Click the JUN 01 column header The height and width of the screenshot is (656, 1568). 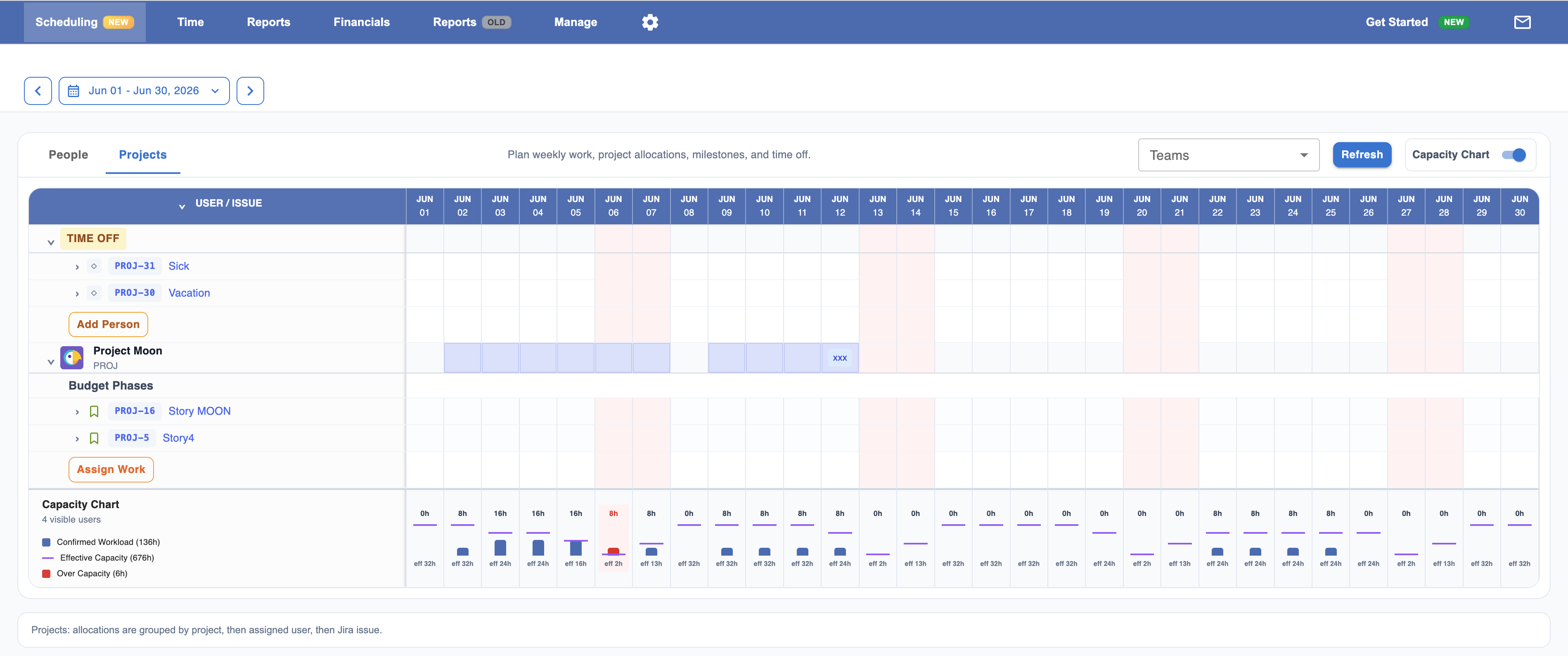point(425,206)
